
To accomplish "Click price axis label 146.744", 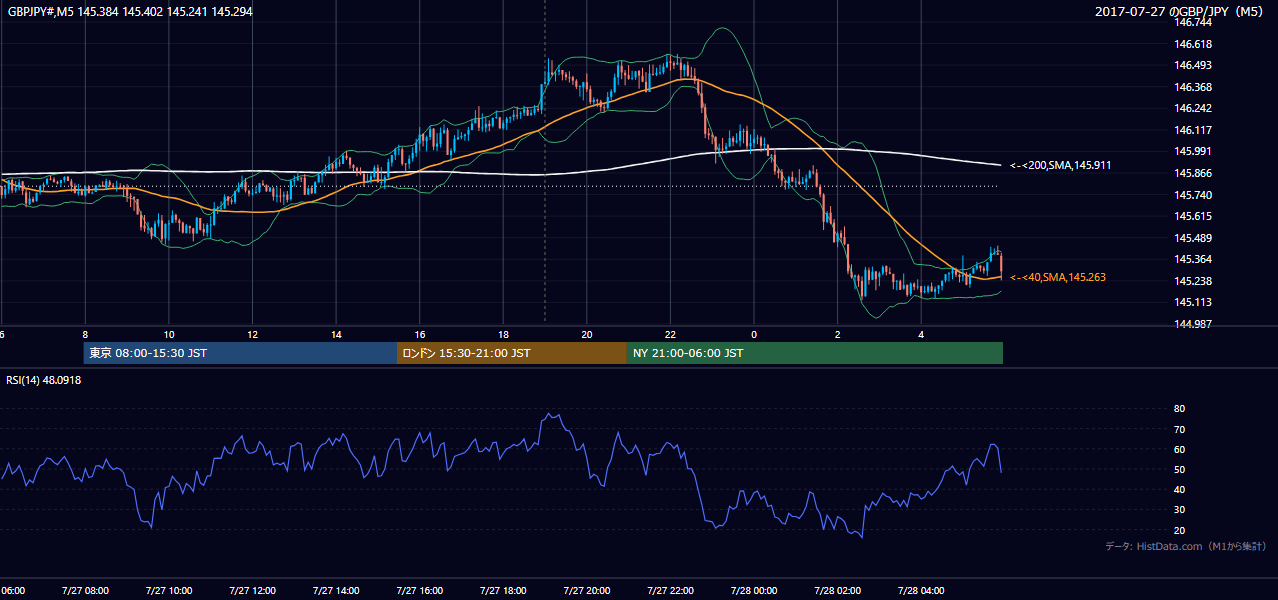I will (x=1192, y=22).
